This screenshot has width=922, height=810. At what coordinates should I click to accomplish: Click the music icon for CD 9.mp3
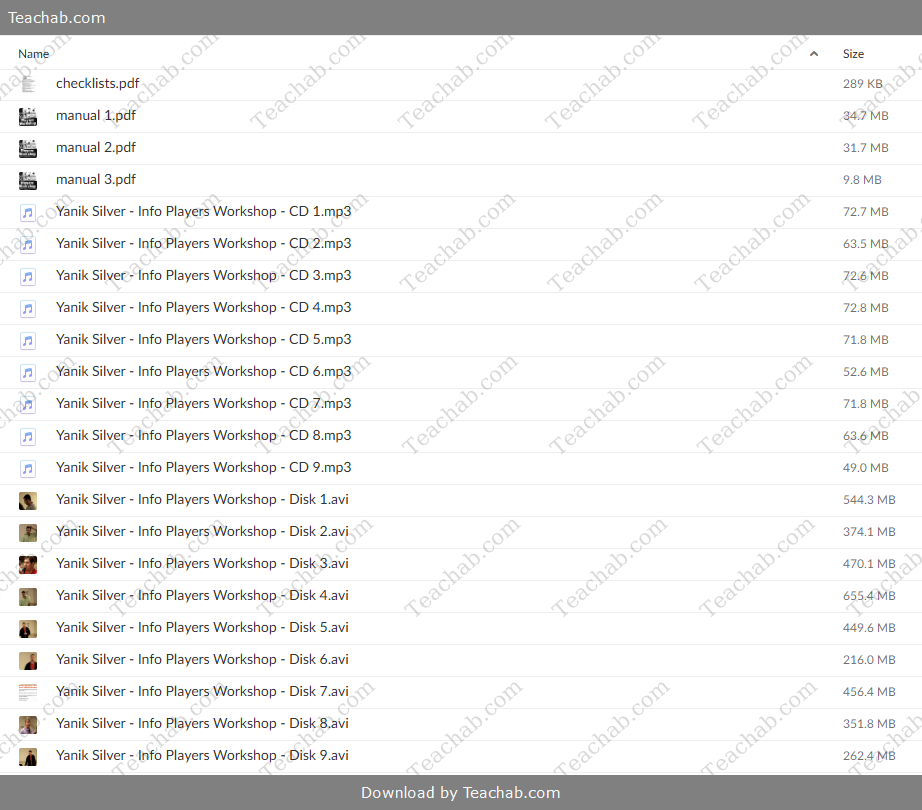(x=28, y=468)
